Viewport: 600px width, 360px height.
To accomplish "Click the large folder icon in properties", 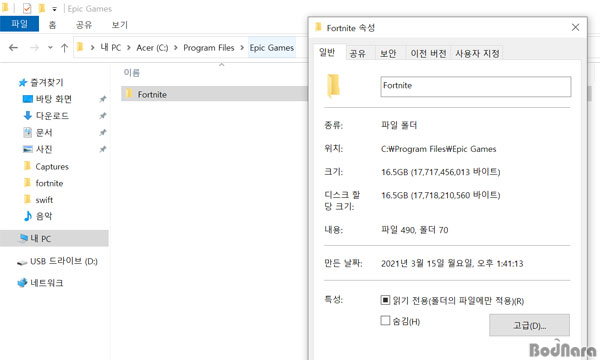I will point(333,86).
